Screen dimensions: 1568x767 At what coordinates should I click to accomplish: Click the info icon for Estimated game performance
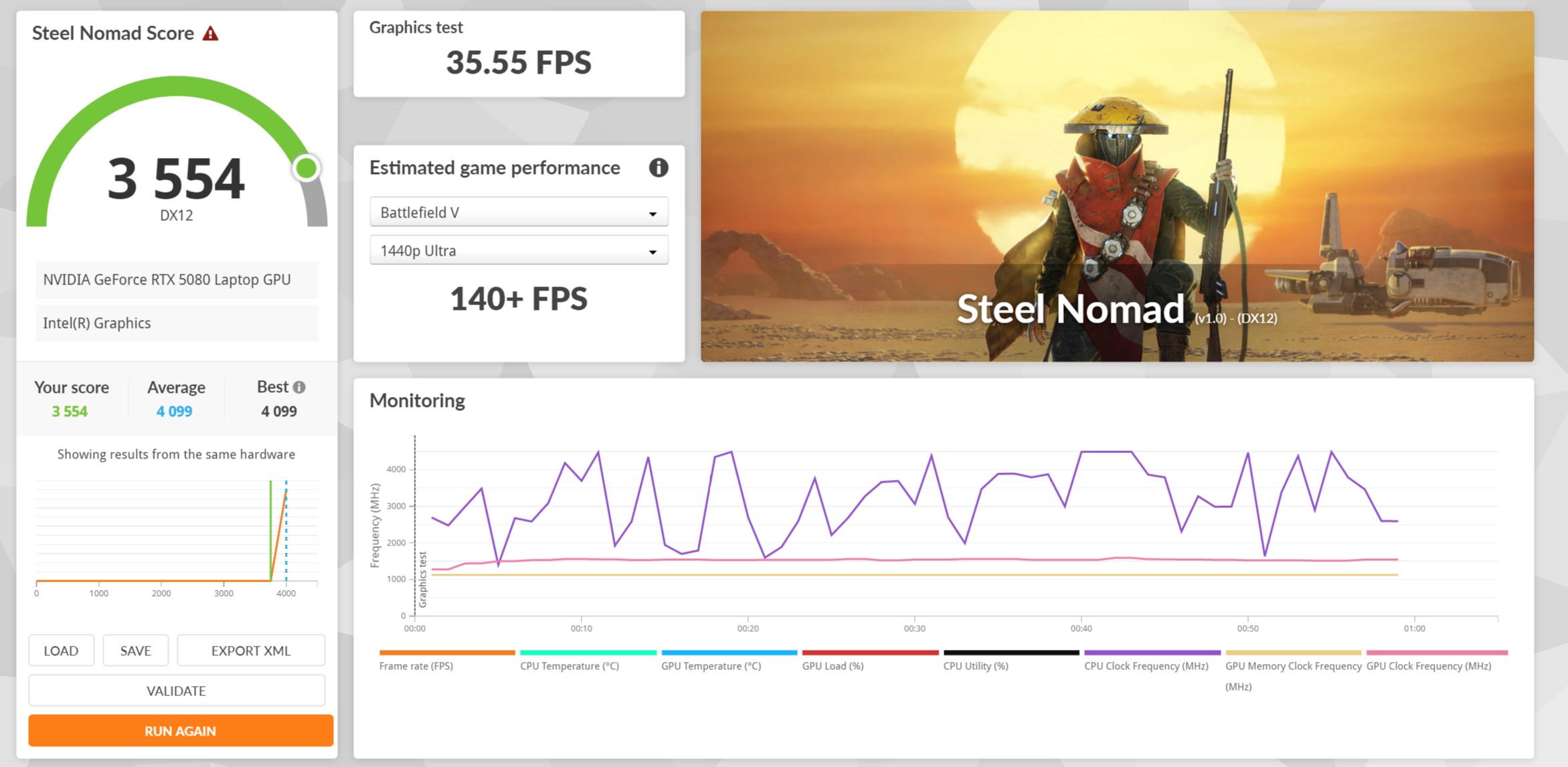pos(658,167)
